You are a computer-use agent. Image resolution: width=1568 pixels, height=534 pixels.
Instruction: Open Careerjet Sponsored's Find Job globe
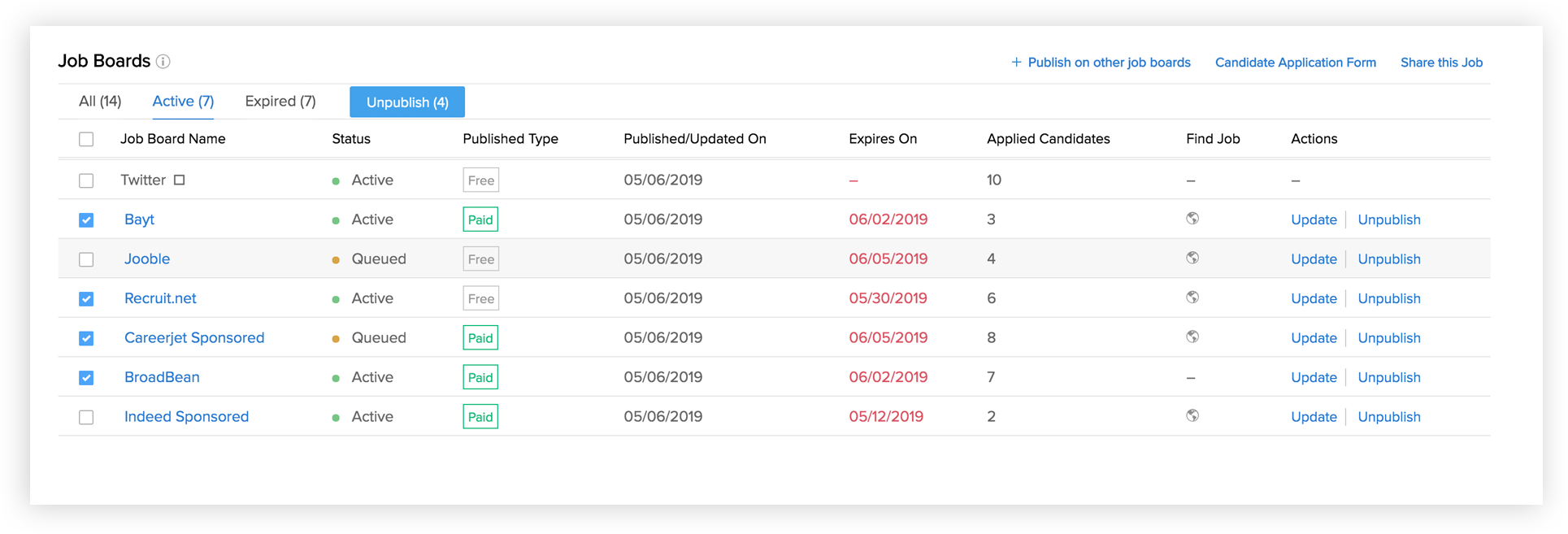(1192, 336)
